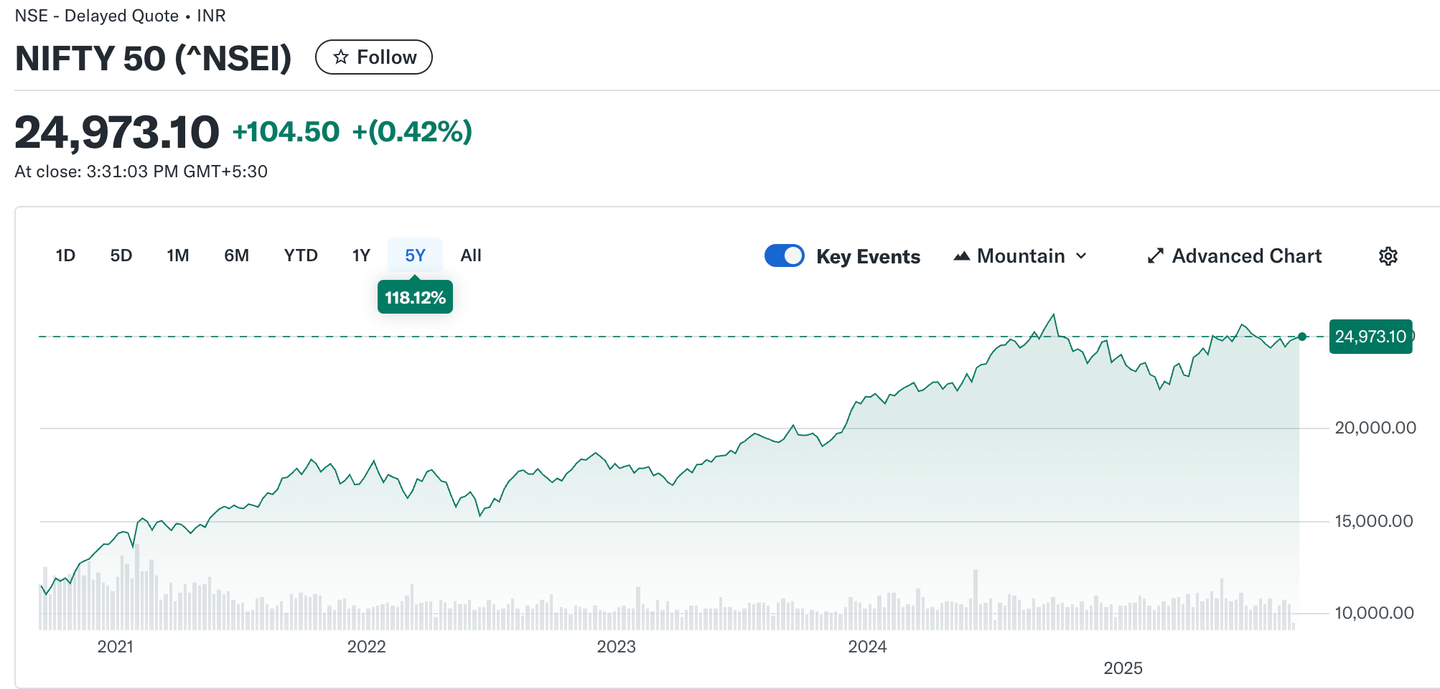Toggle the Key Events switch off
1440x689 pixels.
coord(784,256)
